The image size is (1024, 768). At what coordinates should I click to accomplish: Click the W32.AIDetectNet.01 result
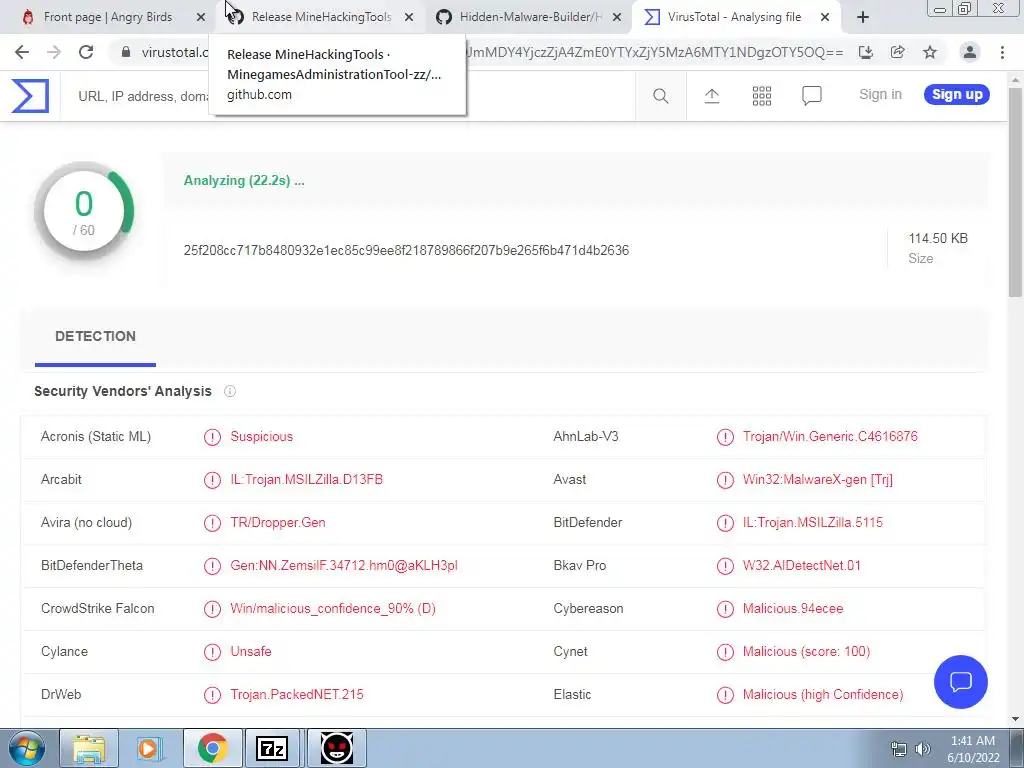coord(801,566)
